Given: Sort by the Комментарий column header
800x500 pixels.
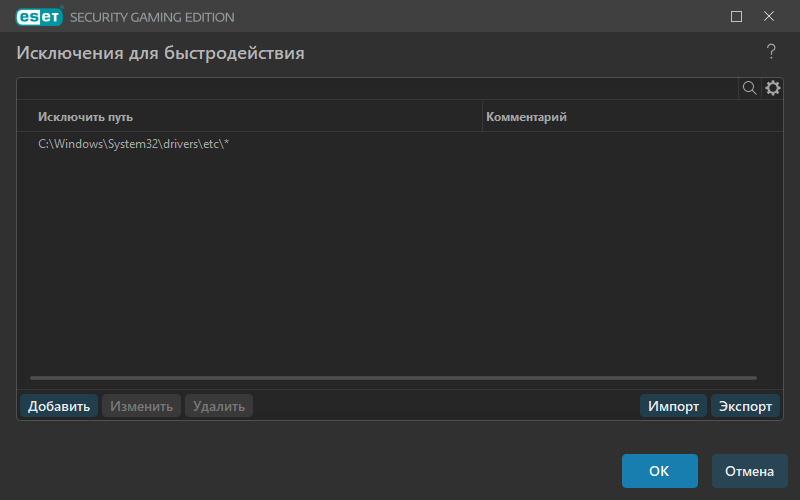Looking at the screenshot, I should pyautogui.click(x=633, y=117).
